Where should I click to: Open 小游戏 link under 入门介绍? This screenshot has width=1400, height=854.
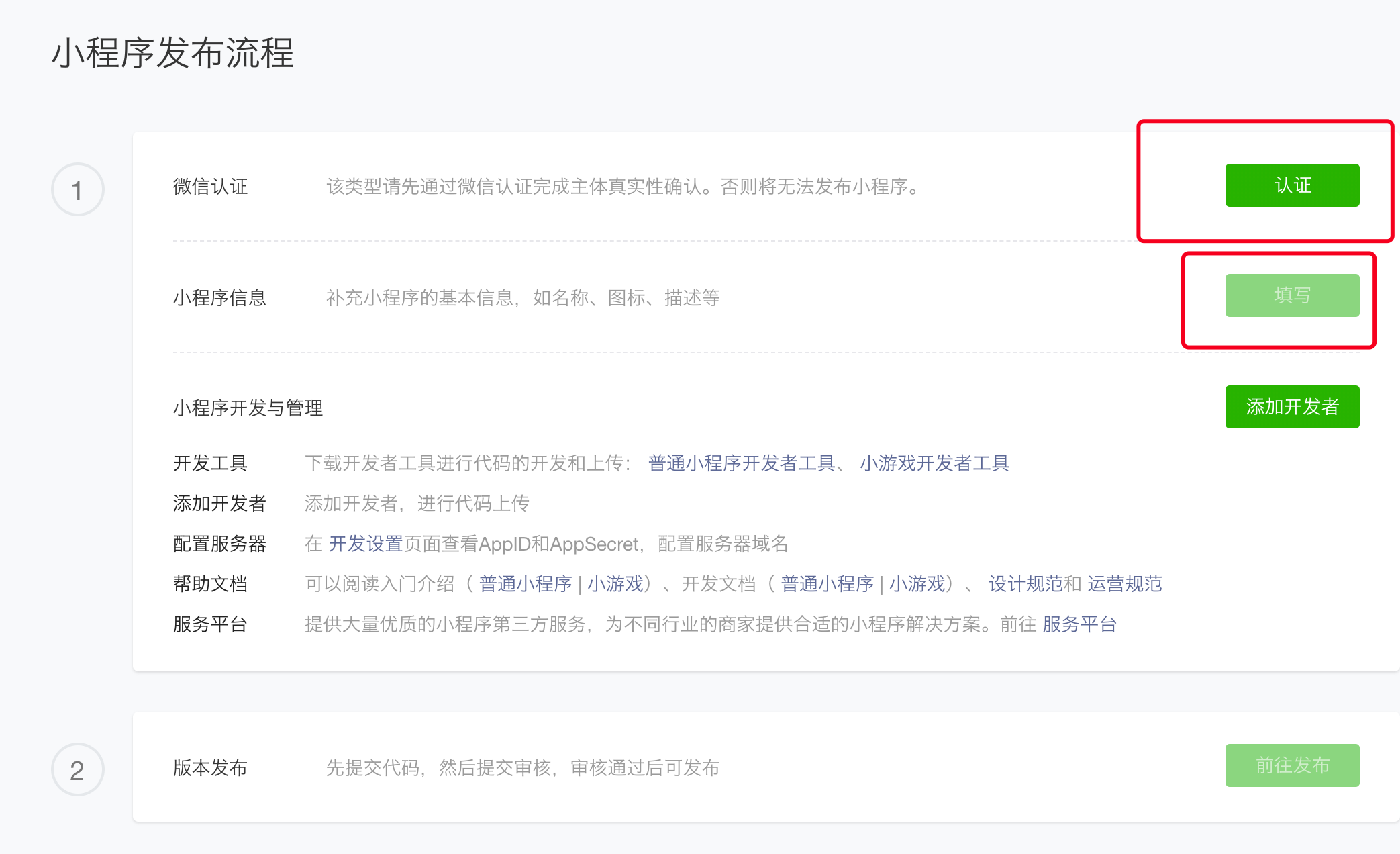pos(615,584)
